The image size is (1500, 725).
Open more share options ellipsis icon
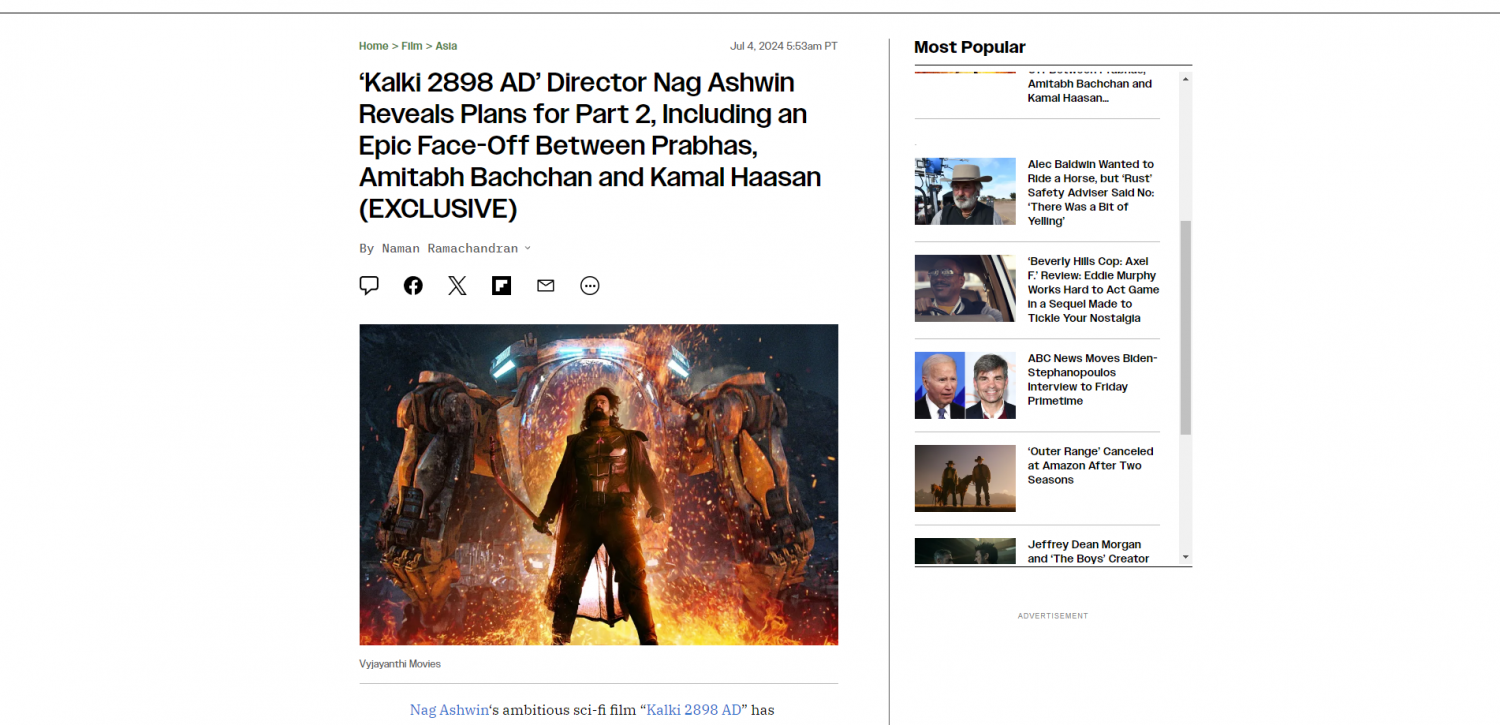point(590,286)
